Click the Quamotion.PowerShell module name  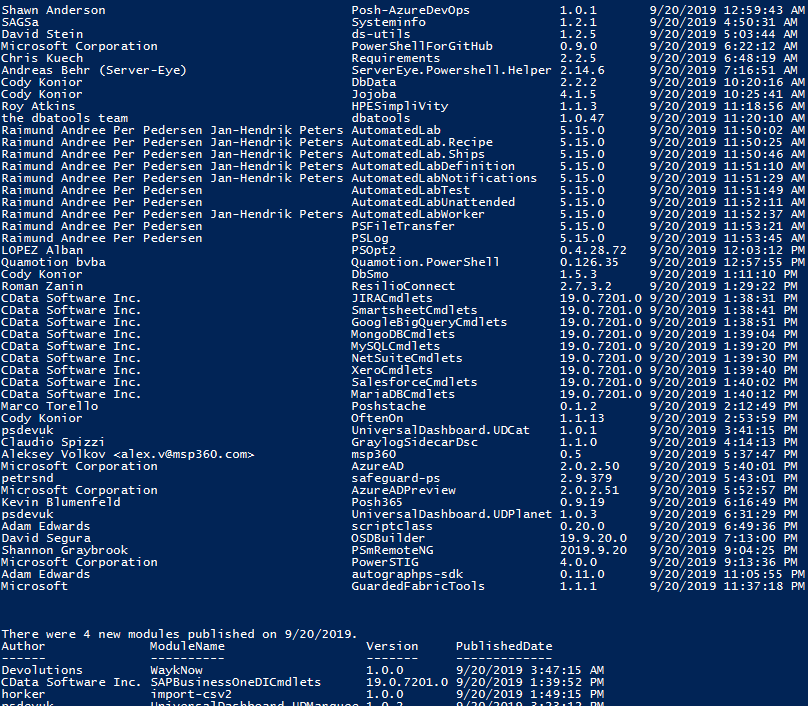coord(426,262)
